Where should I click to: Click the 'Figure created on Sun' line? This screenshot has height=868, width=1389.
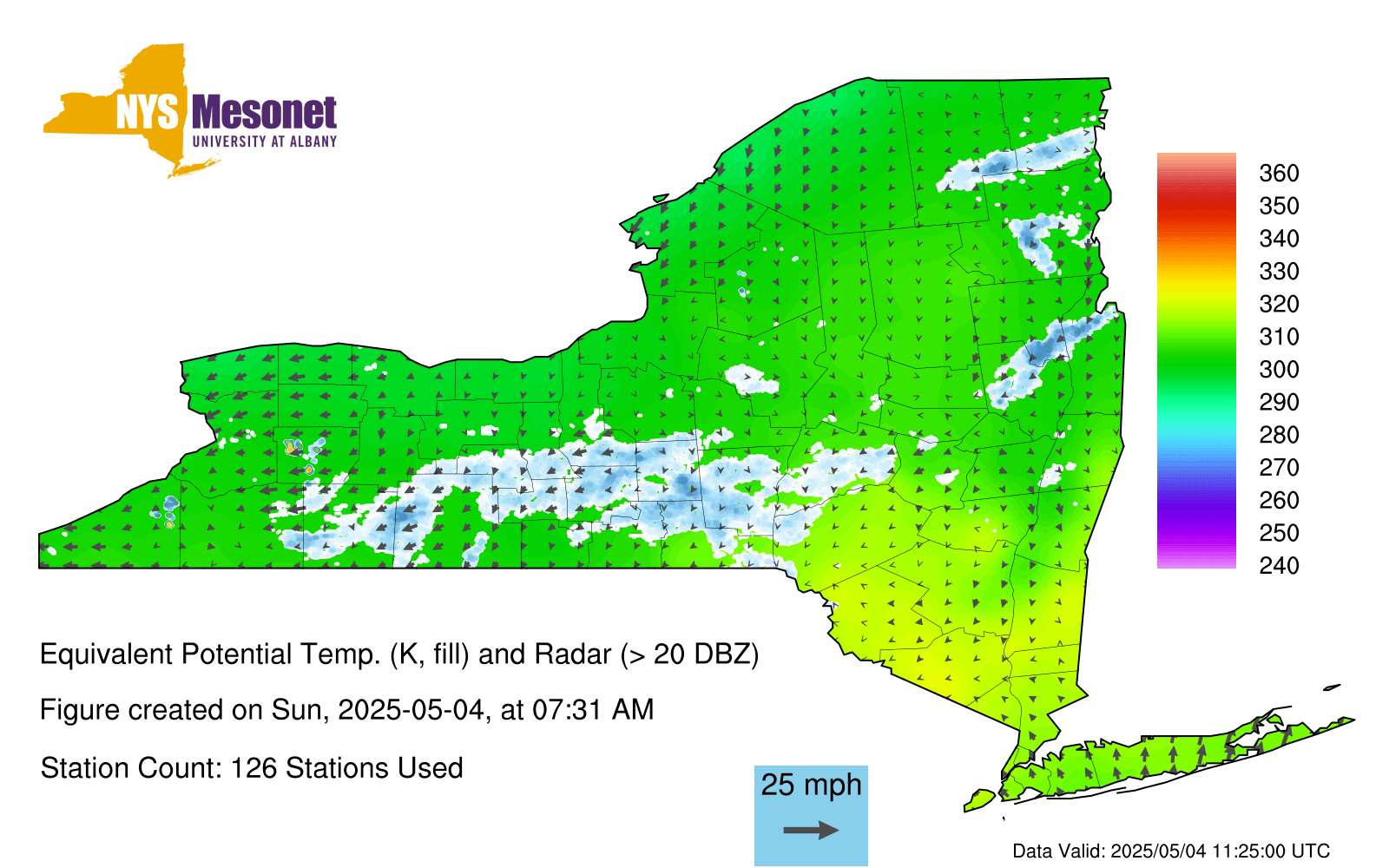pos(347,710)
